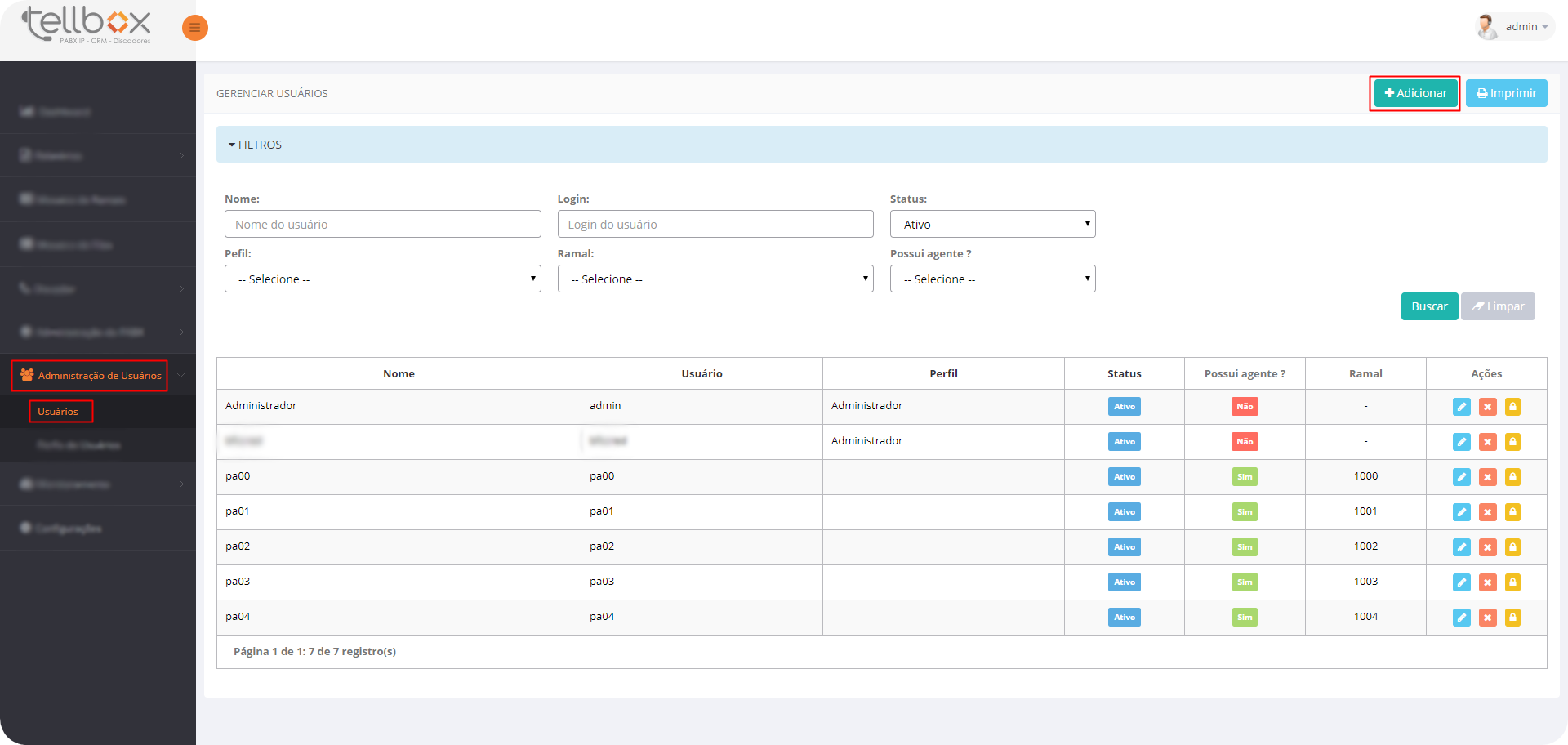Click the Imprimir button

pyautogui.click(x=1506, y=93)
